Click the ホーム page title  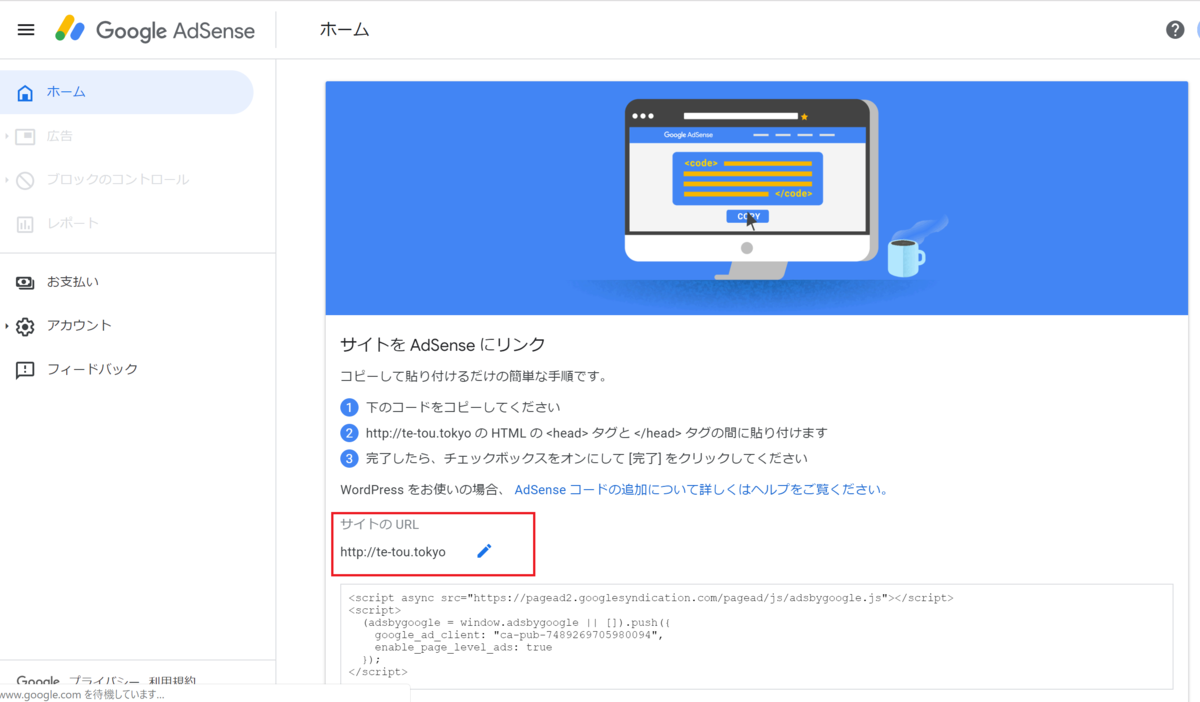click(344, 30)
